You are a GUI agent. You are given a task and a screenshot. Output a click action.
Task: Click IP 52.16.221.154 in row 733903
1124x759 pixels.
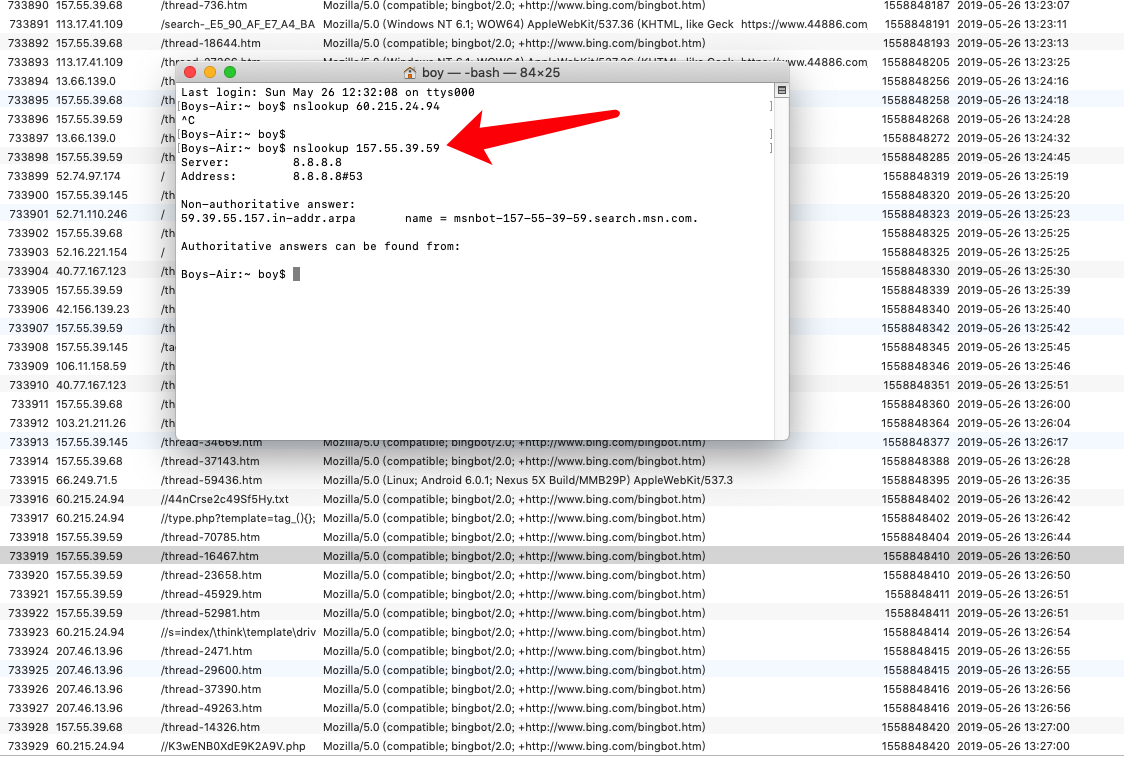(x=92, y=252)
